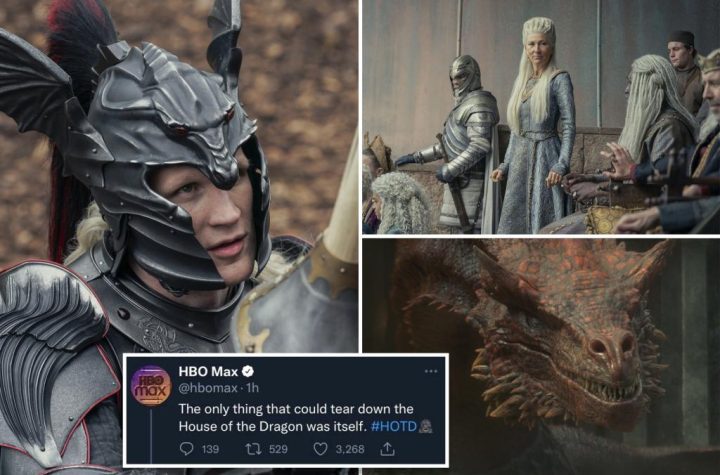Image resolution: width=720 pixels, height=475 pixels.
Task: Click the HBO Max profile avatar
Action: click(x=151, y=385)
